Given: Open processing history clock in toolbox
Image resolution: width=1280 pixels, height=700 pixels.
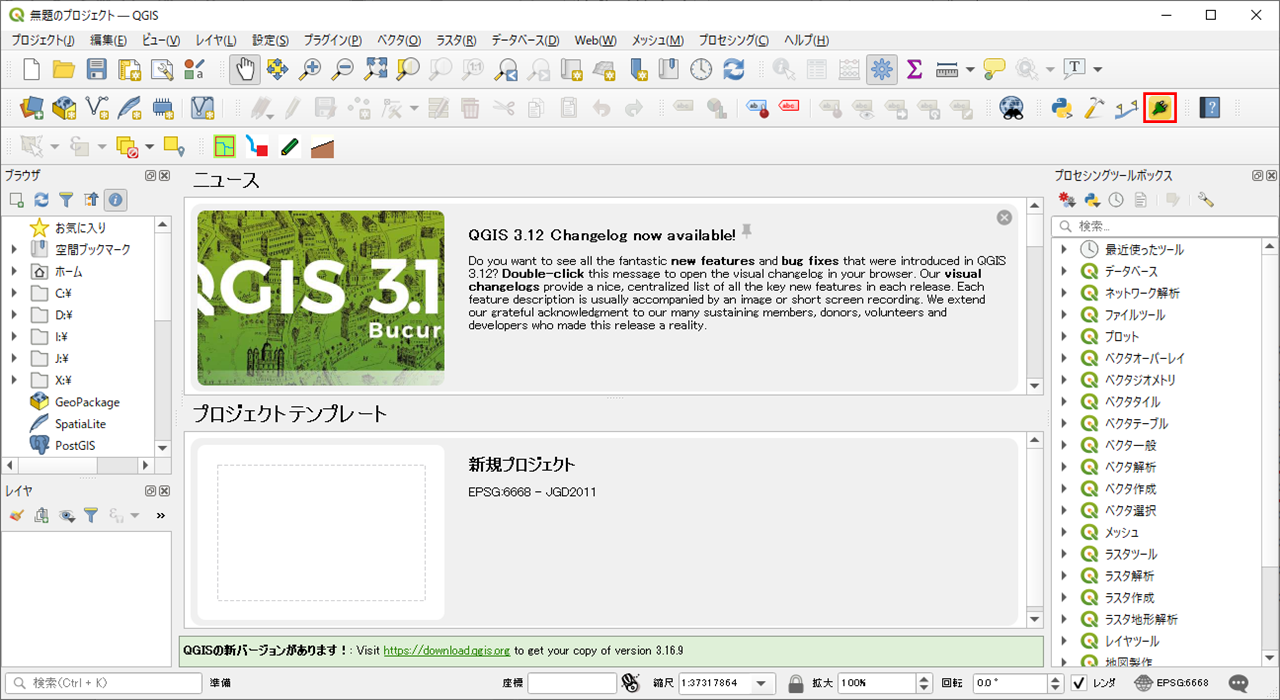Looking at the screenshot, I should point(1116,200).
